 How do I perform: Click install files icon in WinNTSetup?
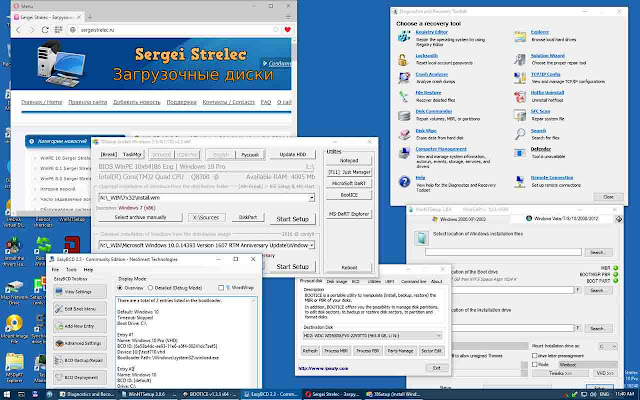(421, 238)
